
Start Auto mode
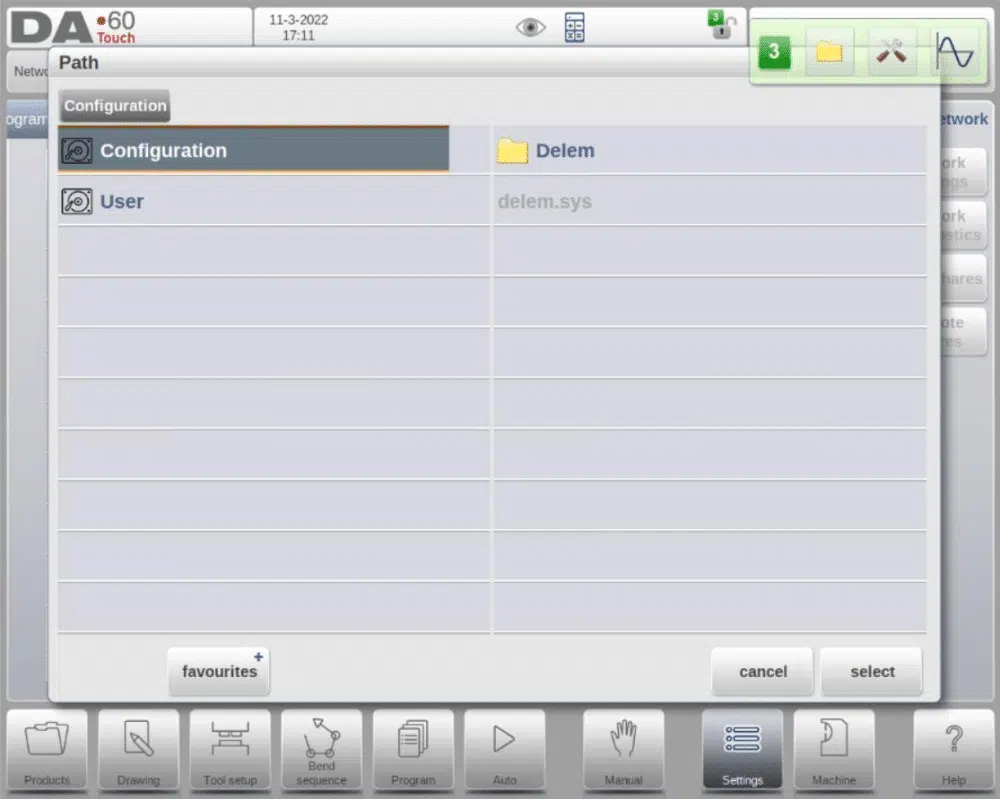pos(504,751)
